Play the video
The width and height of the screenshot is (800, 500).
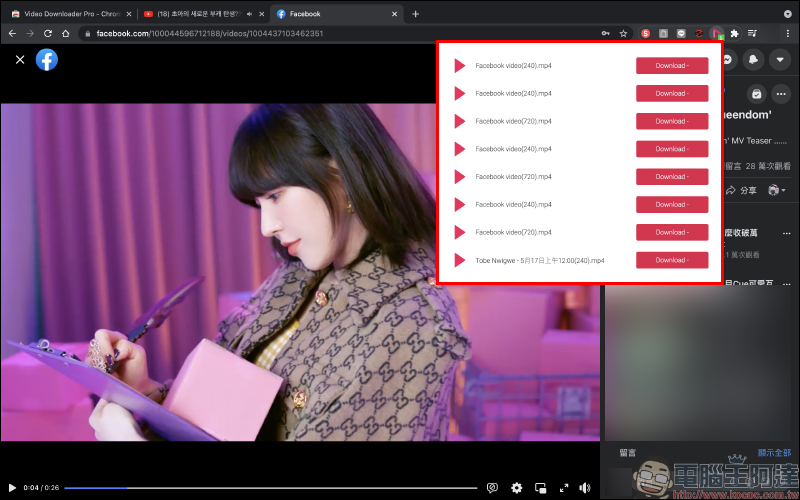12,488
